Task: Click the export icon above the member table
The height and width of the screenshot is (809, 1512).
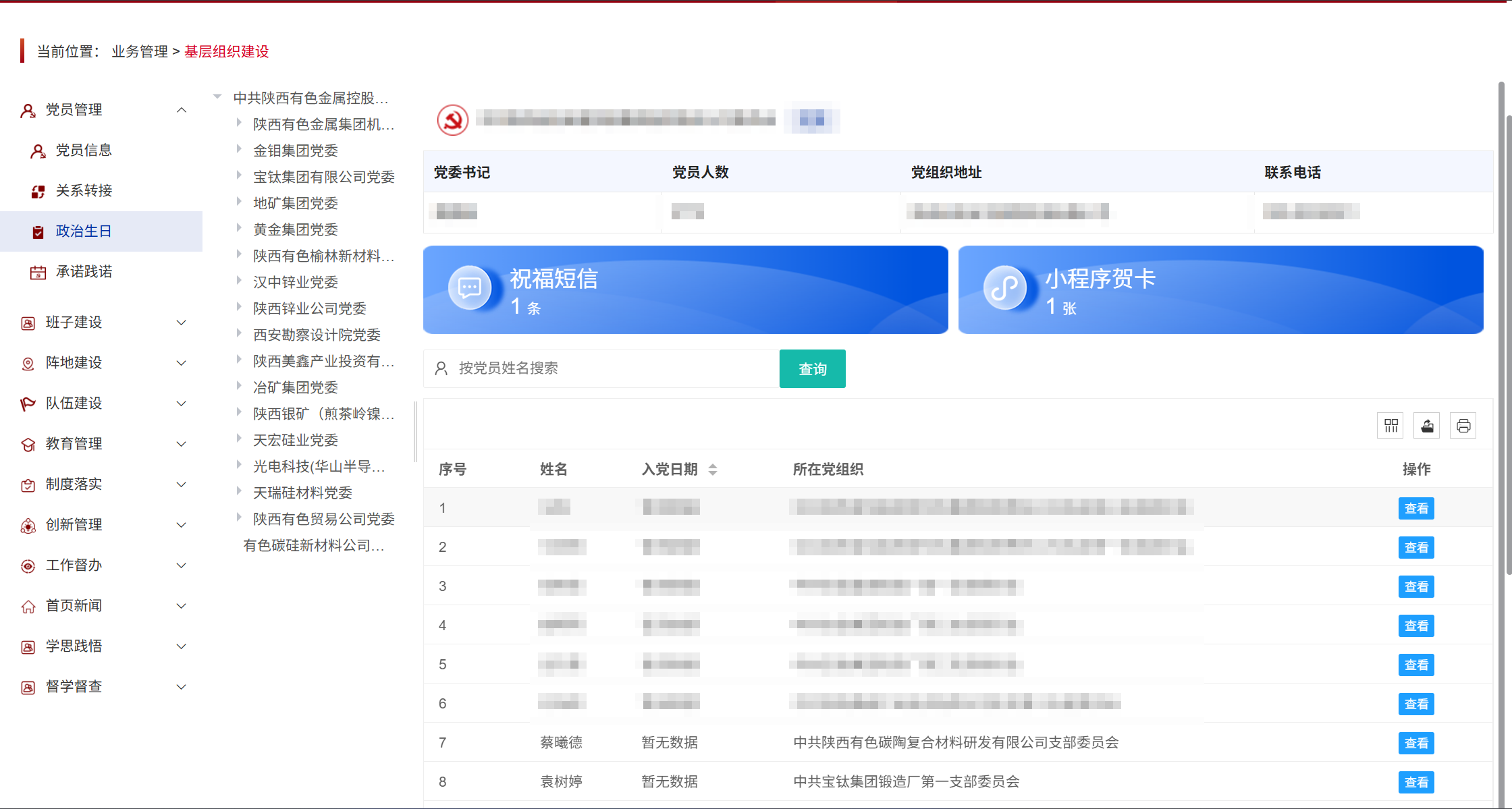Action: tap(1426, 425)
